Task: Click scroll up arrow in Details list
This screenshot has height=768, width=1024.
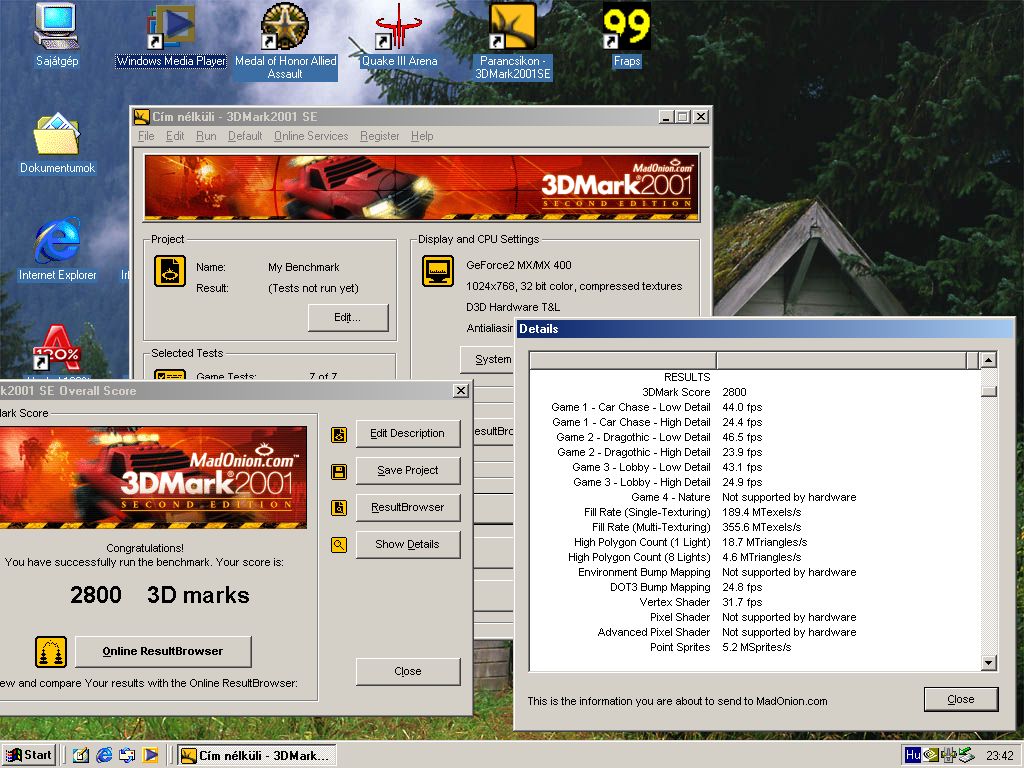Action: click(989, 360)
